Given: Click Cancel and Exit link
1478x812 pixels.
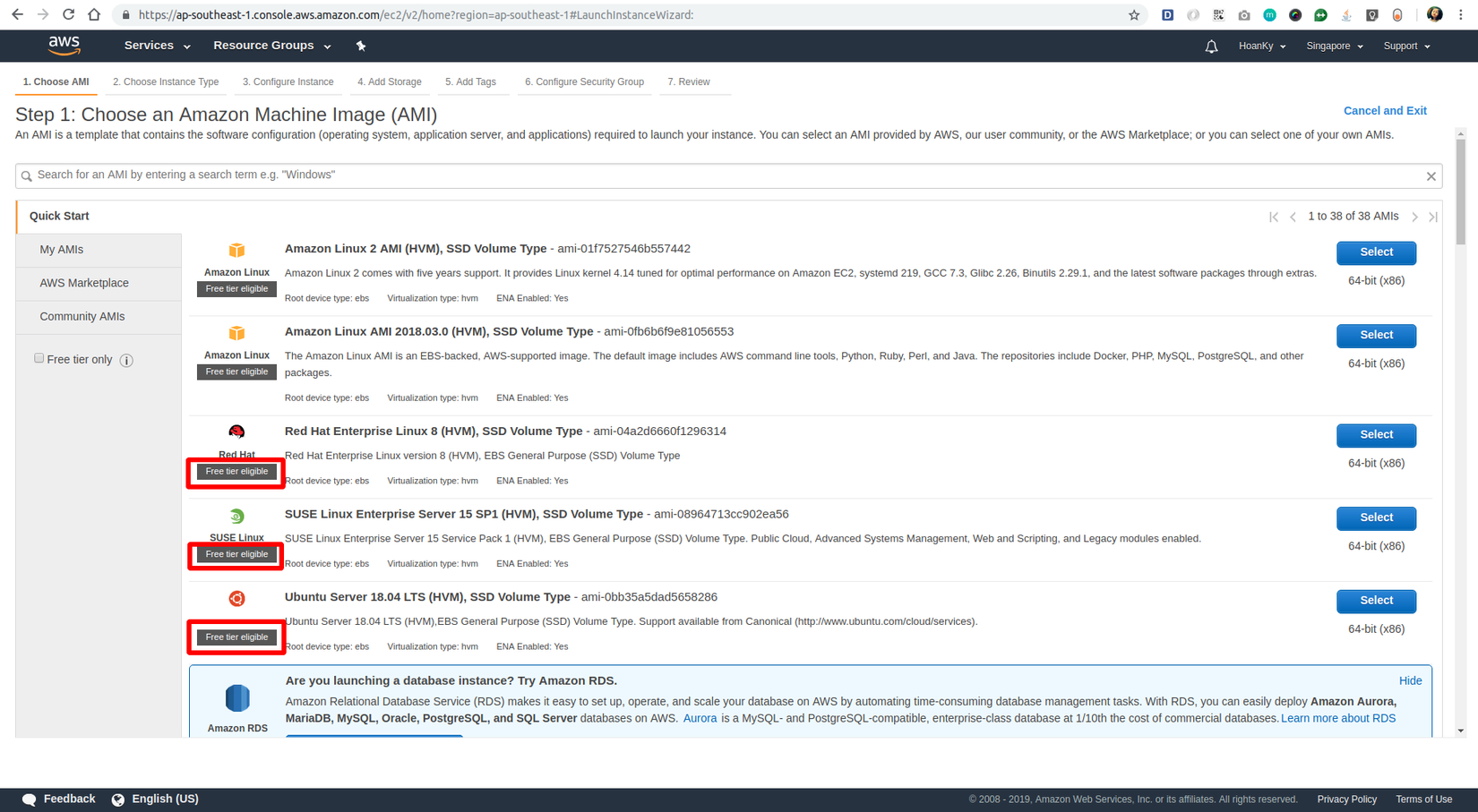Looking at the screenshot, I should click(x=1385, y=111).
